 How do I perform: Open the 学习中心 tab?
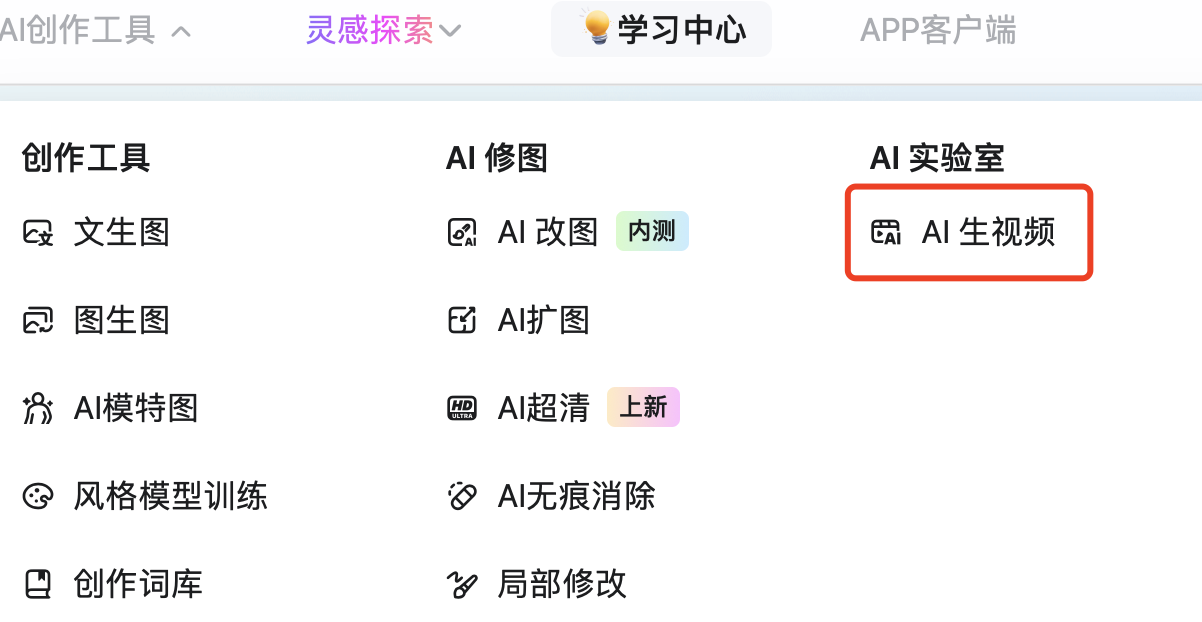coord(681,30)
